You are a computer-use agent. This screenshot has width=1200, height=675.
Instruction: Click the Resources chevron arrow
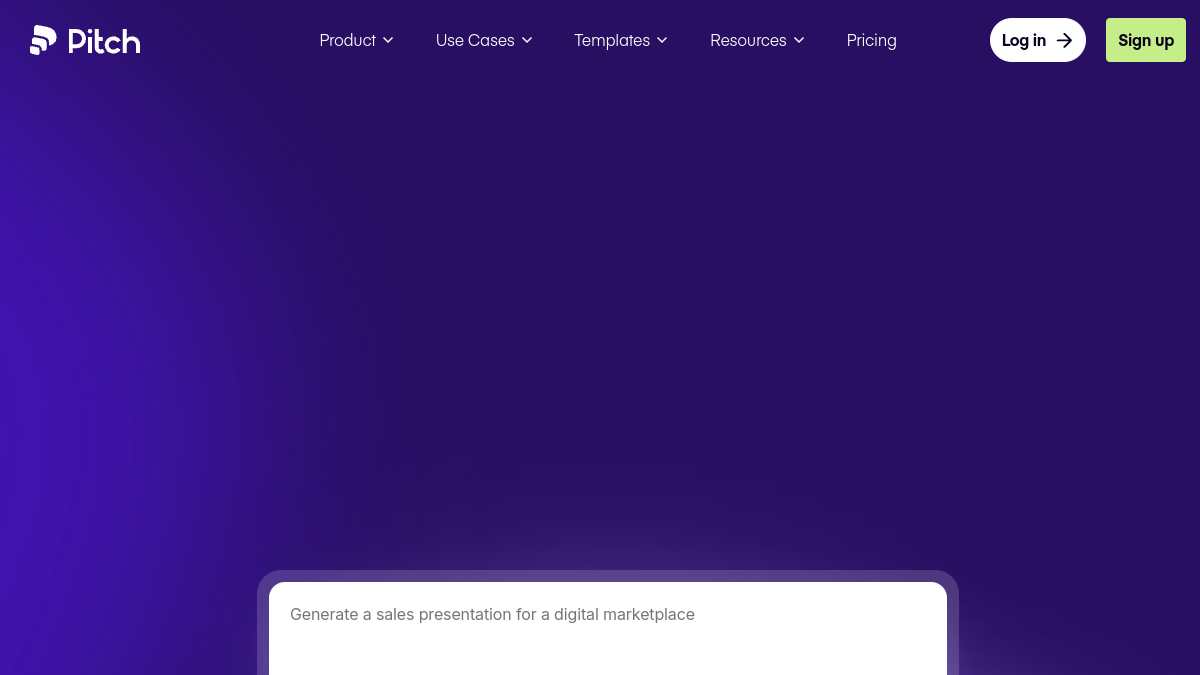799,40
